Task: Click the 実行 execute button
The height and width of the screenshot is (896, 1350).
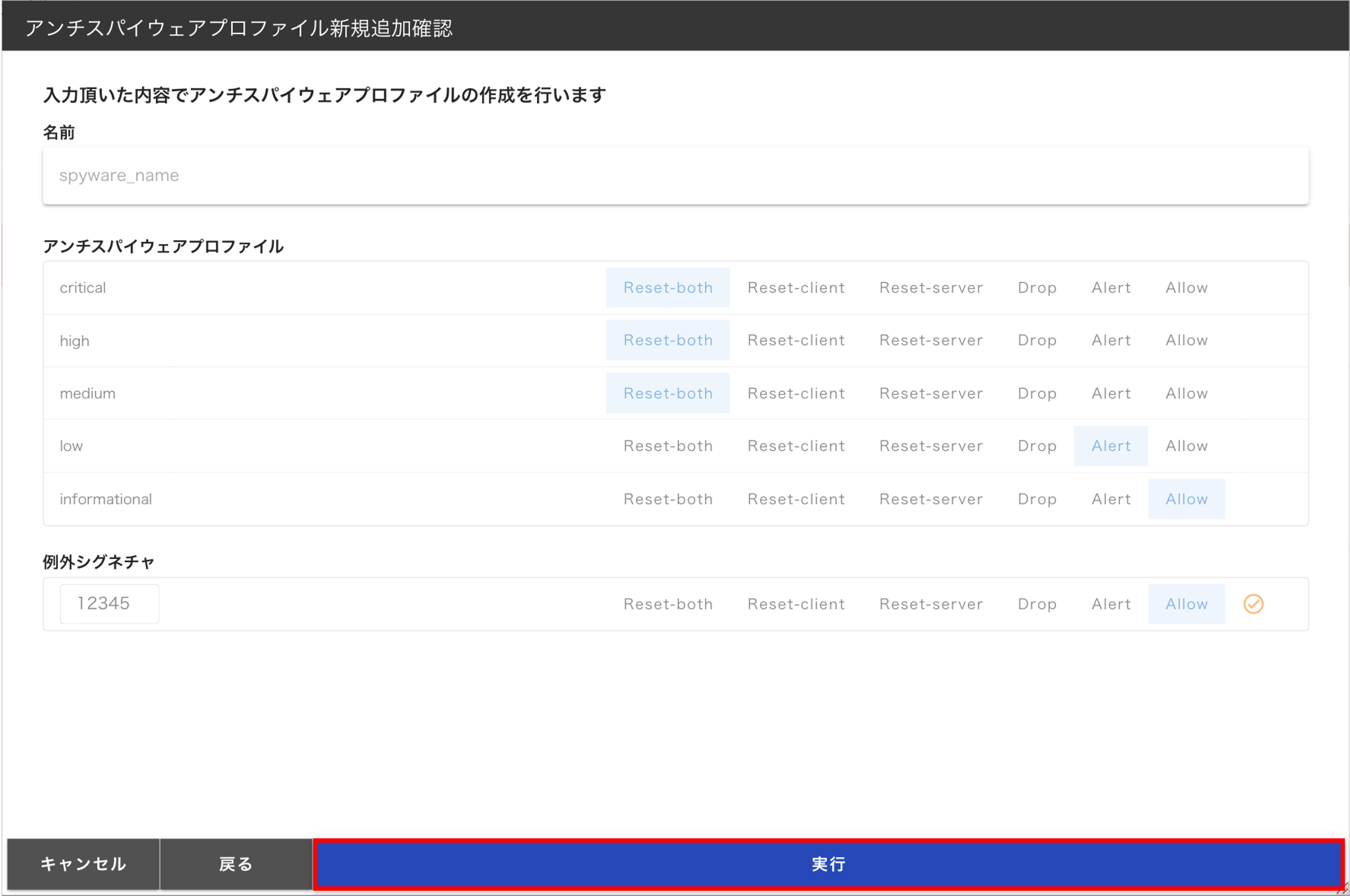Action: [828, 864]
